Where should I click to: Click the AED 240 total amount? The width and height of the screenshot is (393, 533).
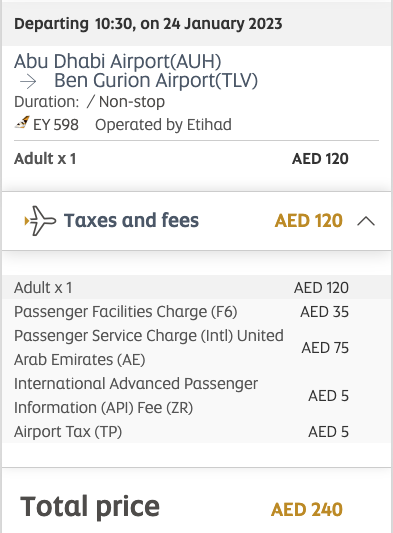307,510
